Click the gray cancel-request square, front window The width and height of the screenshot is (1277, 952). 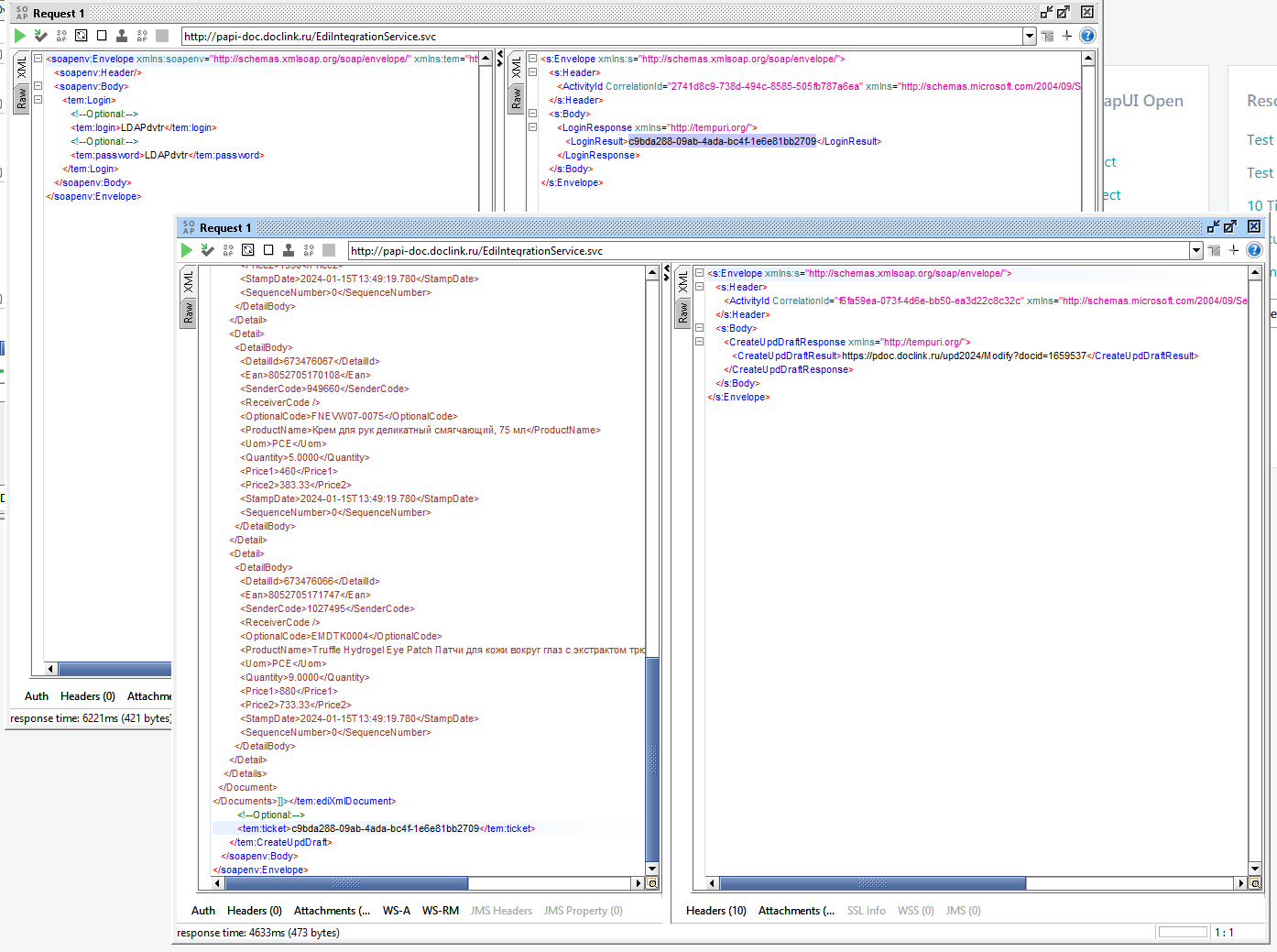[329, 250]
